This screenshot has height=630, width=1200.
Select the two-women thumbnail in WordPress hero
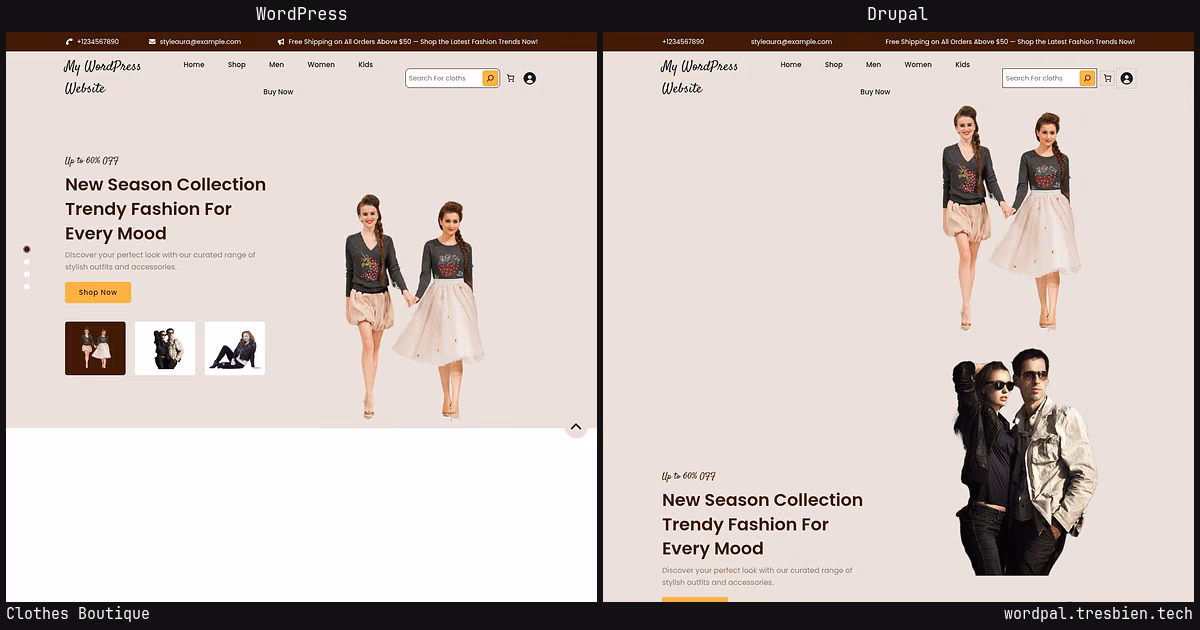click(x=95, y=348)
